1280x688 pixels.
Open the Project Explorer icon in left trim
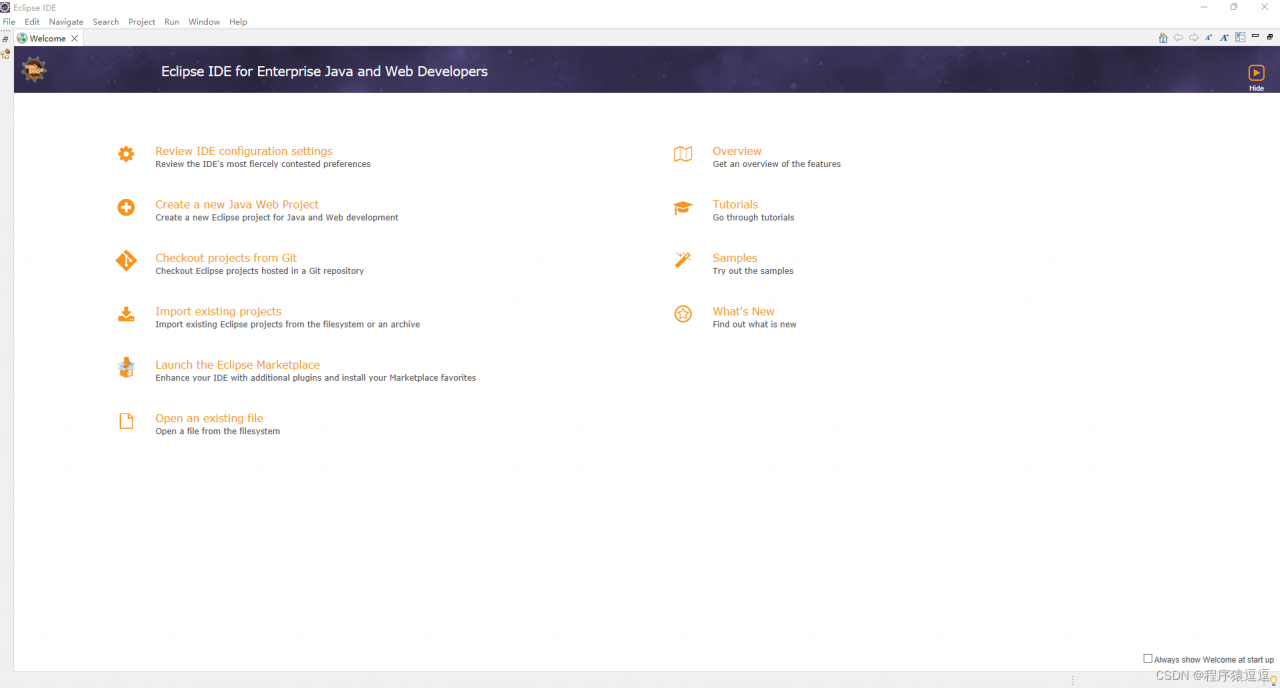[6, 54]
